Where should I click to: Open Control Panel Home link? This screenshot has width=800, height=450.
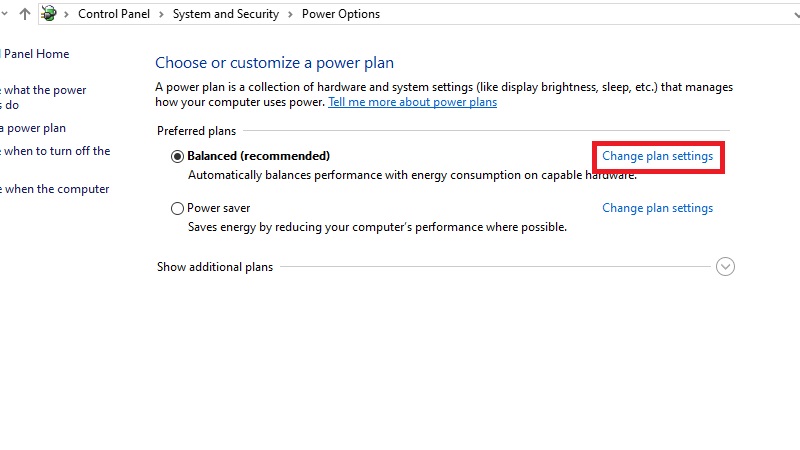36,54
